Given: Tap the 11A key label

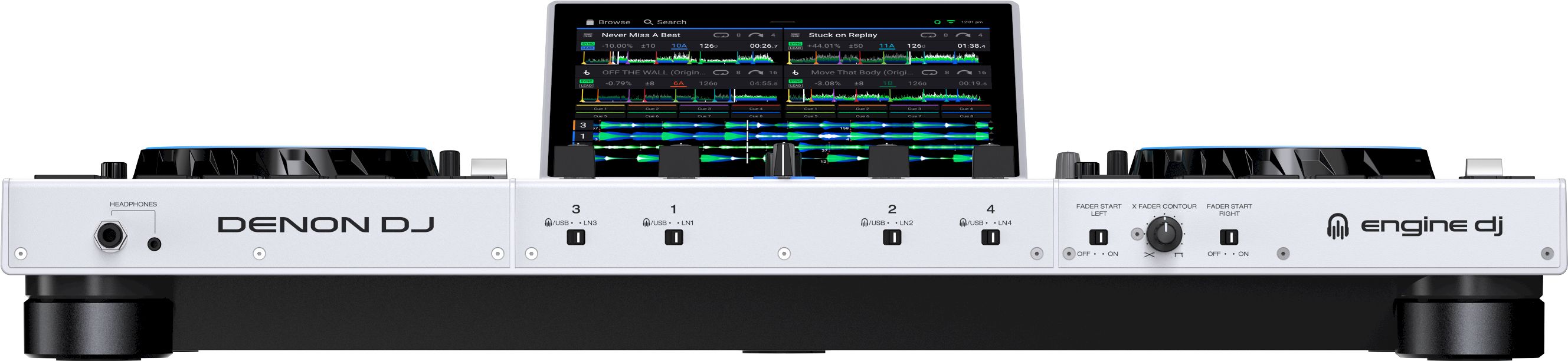Looking at the screenshot, I should pos(887,45).
